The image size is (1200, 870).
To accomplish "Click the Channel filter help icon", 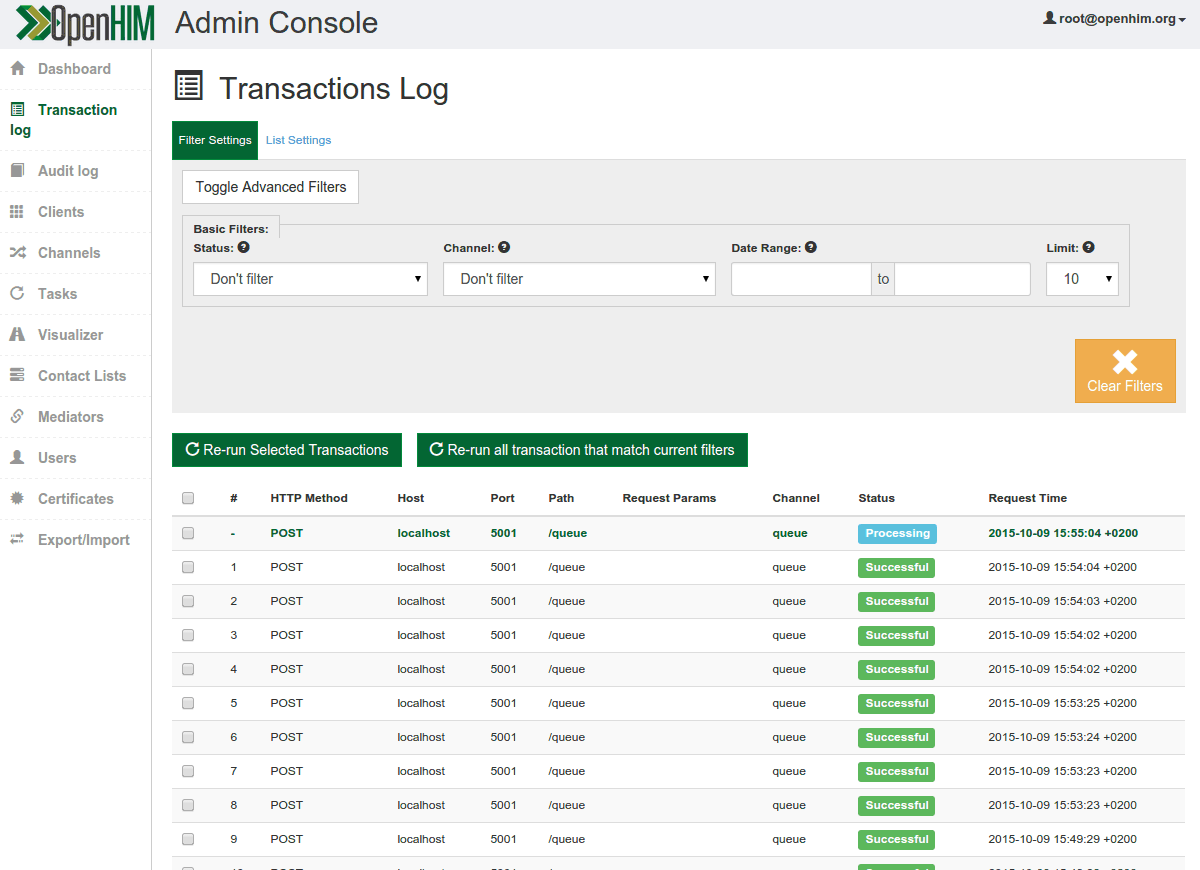I will (x=504, y=247).
